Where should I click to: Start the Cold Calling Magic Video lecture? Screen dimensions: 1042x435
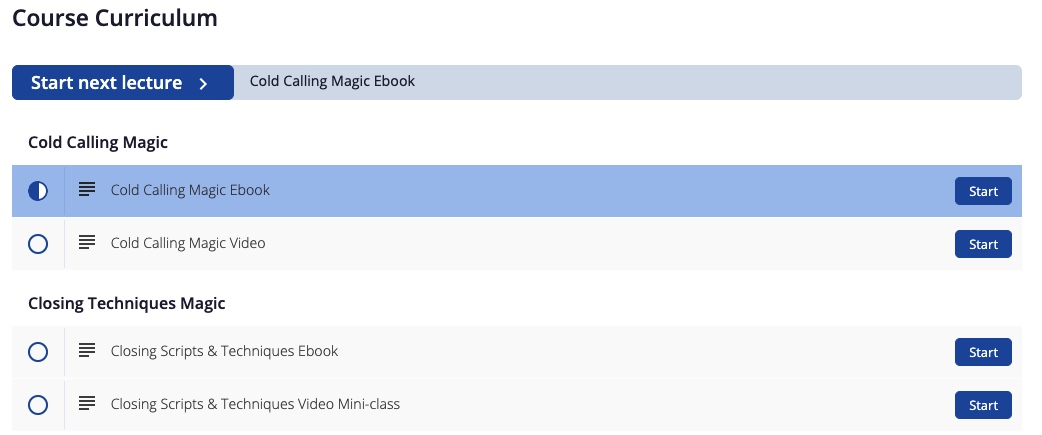pyautogui.click(x=983, y=244)
